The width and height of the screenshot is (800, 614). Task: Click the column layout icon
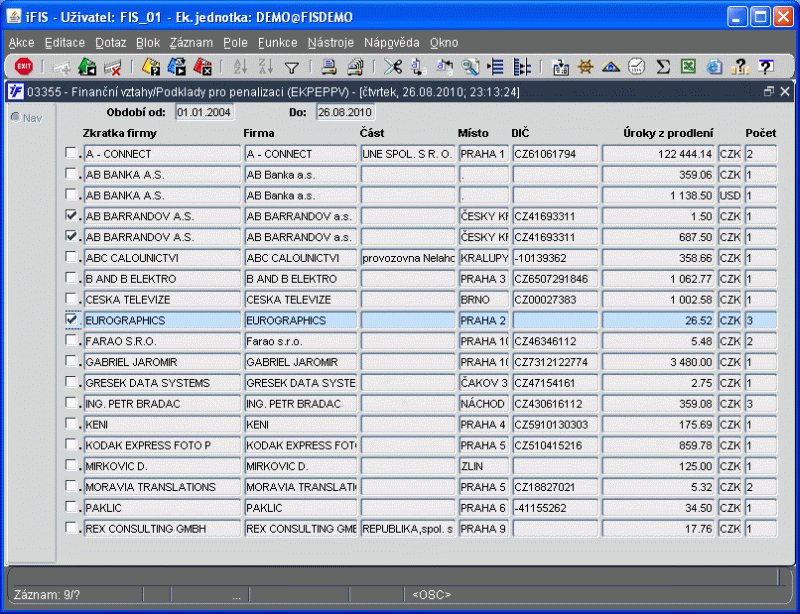click(521, 67)
